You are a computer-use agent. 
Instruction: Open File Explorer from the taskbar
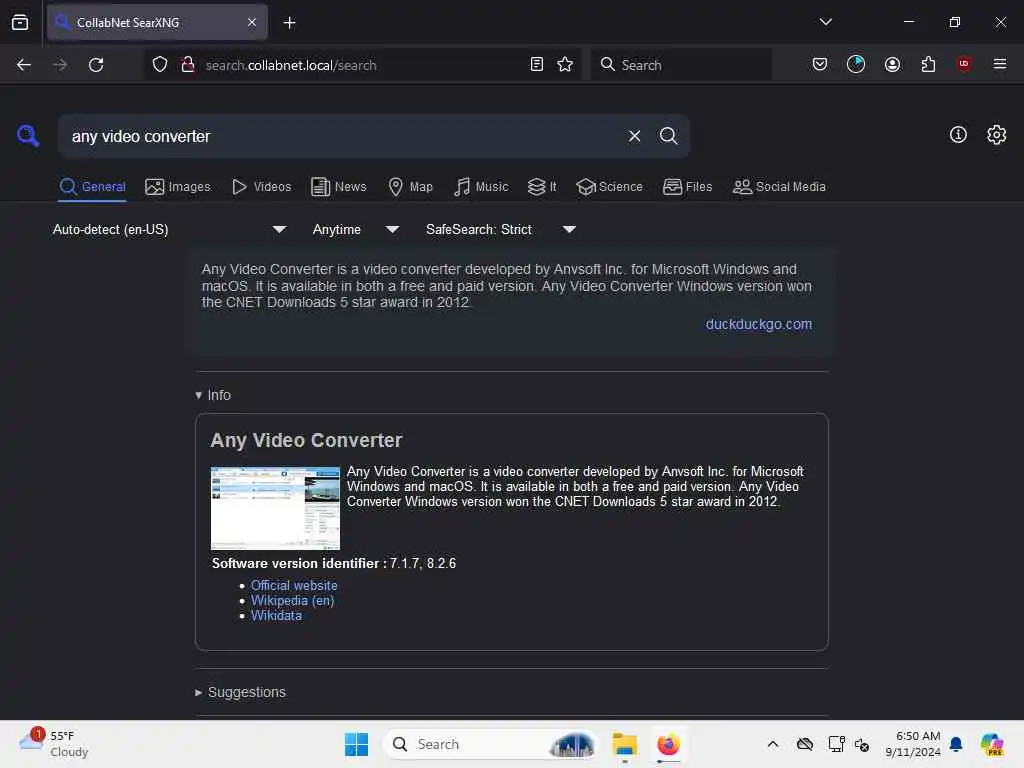pyautogui.click(x=624, y=744)
